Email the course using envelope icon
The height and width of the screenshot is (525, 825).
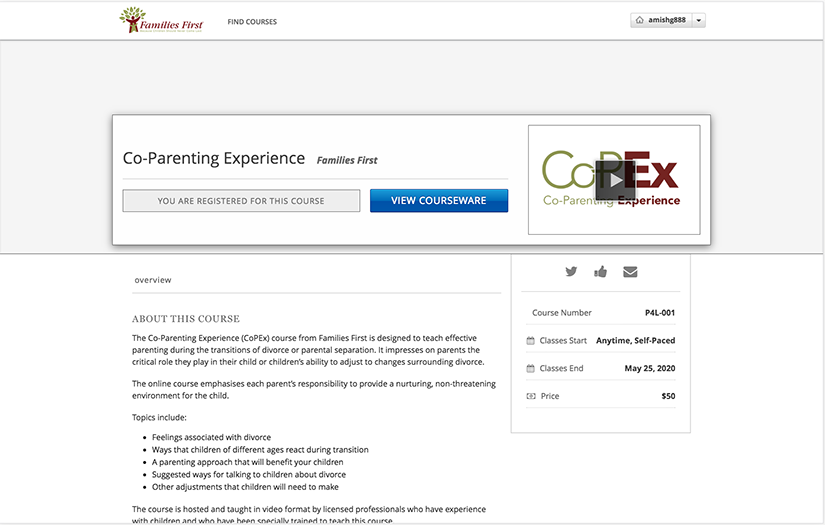630,271
